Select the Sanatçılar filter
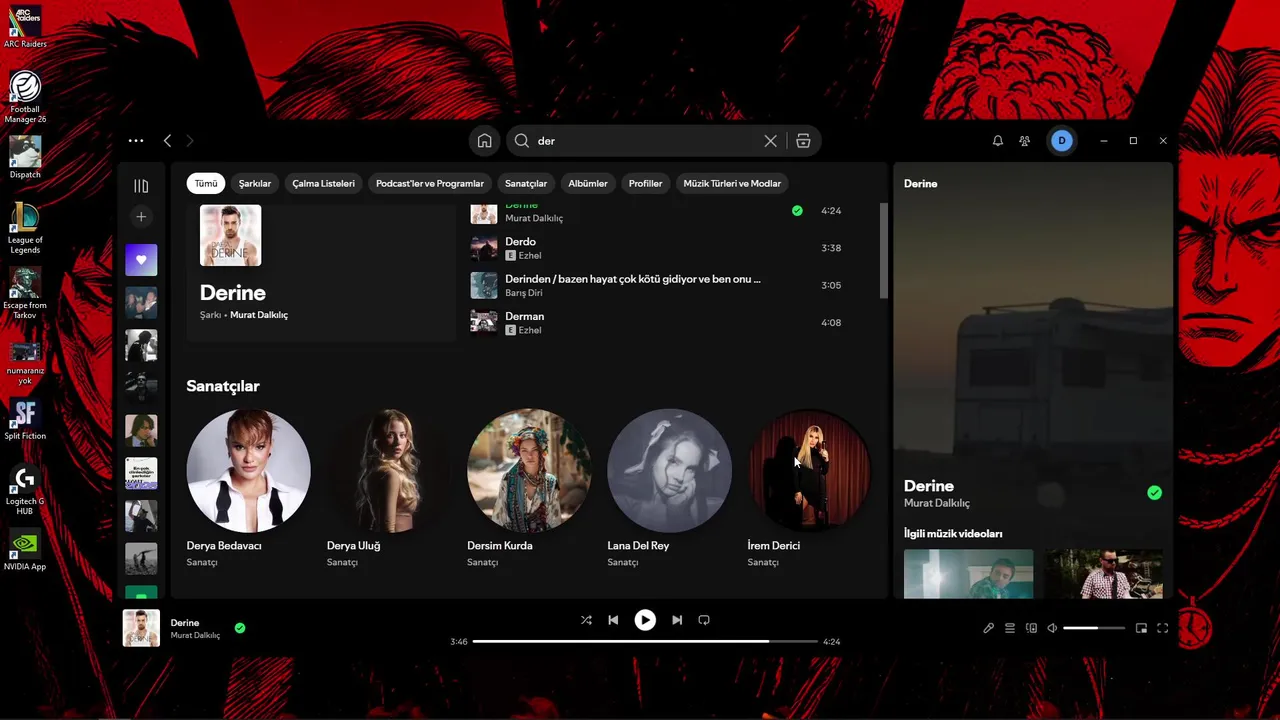Image resolution: width=1280 pixels, height=720 pixels. click(x=526, y=183)
